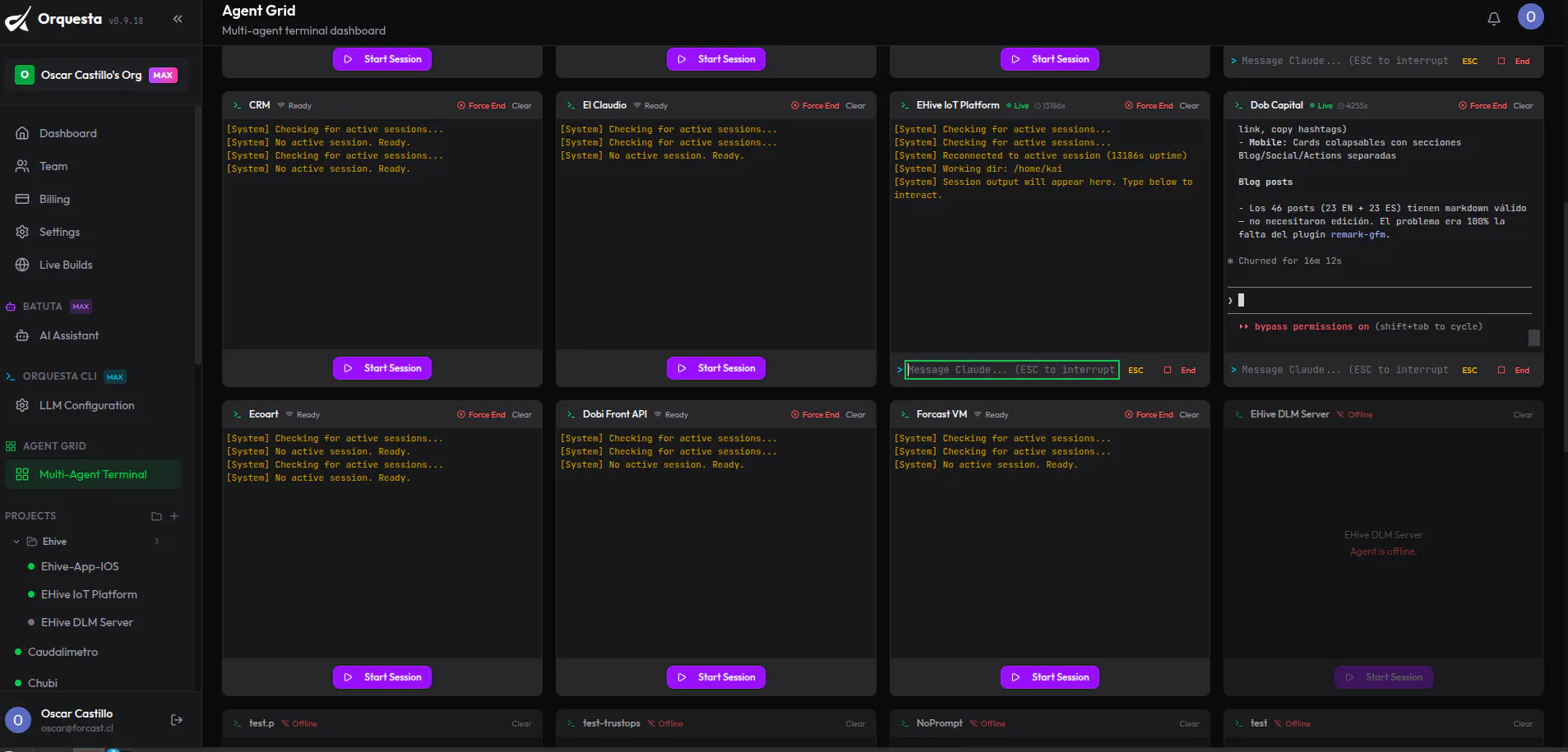Click the Ecoart terminal prompt icon
The image size is (1568, 752).
[x=237, y=414]
